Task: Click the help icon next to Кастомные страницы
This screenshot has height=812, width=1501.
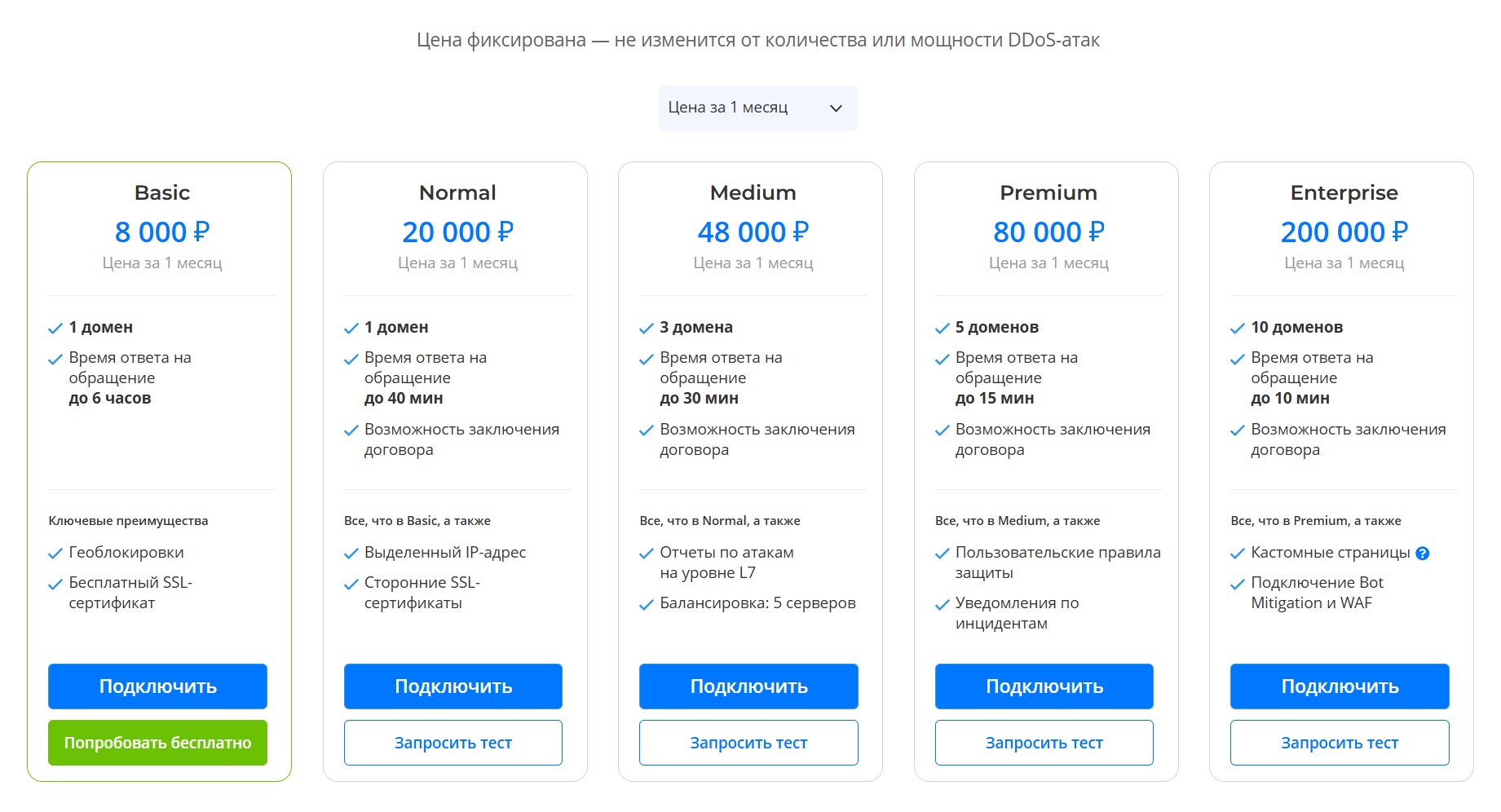Action: (x=1423, y=554)
